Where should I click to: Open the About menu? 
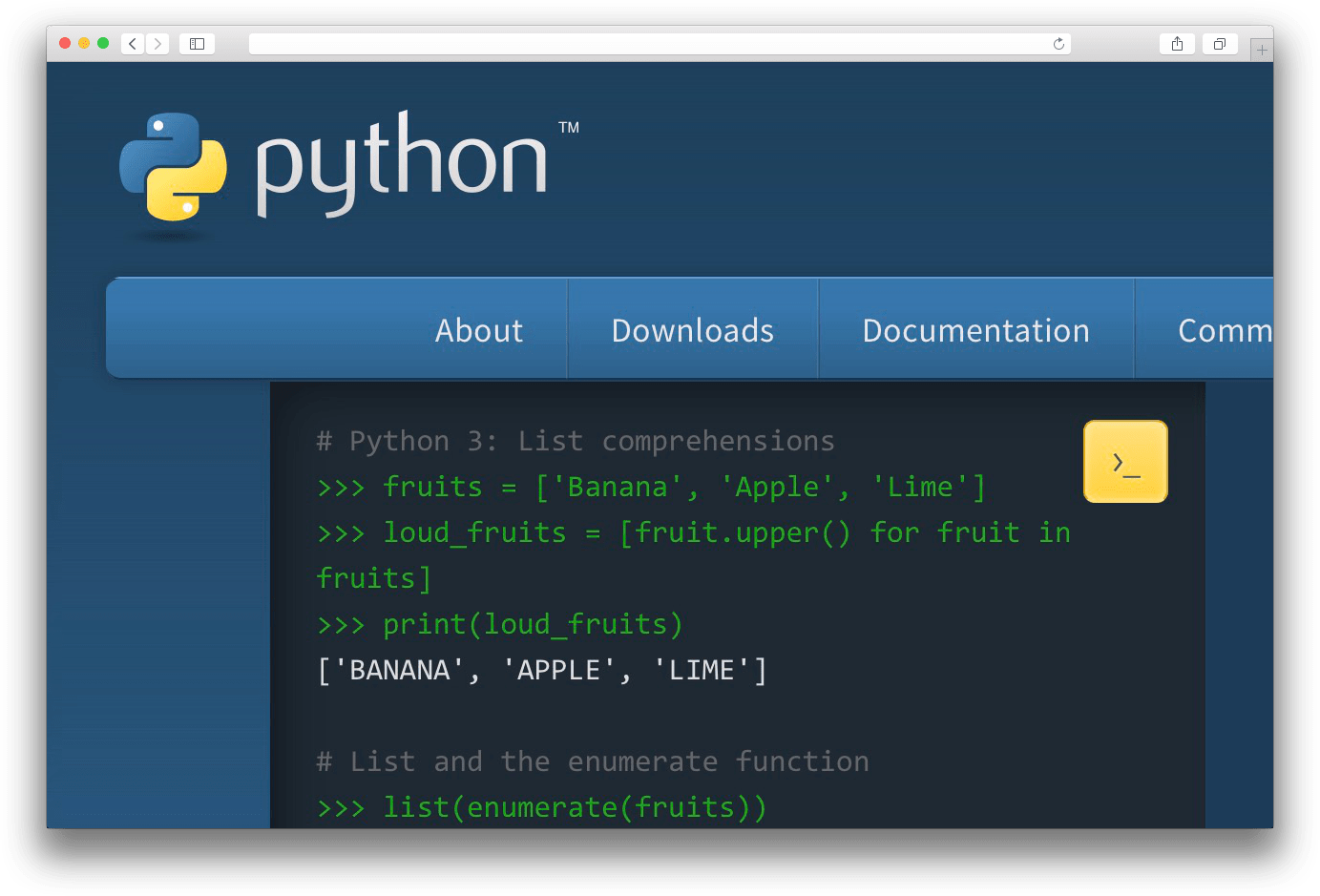click(479, 330)
